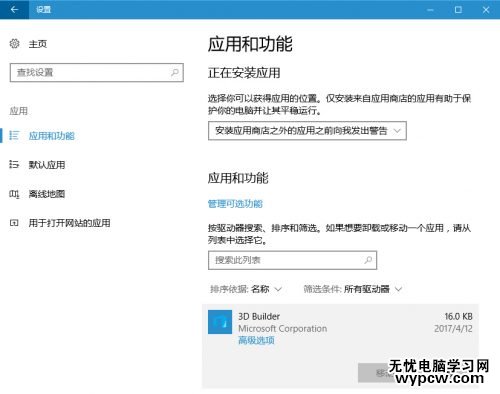Open 排序依据 名称 sort dropdown
The image size is (500, 394).
point(246,289)
